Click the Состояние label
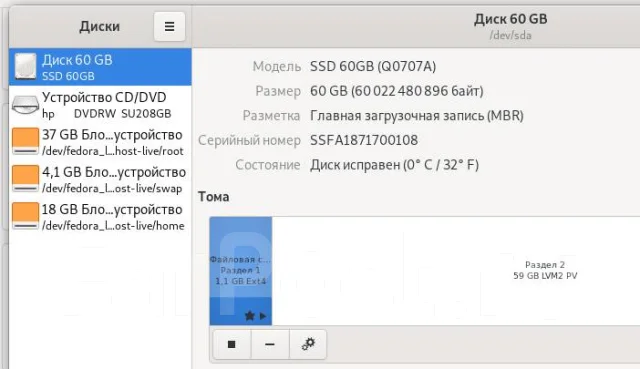640x369 pixels. point(268,165)
